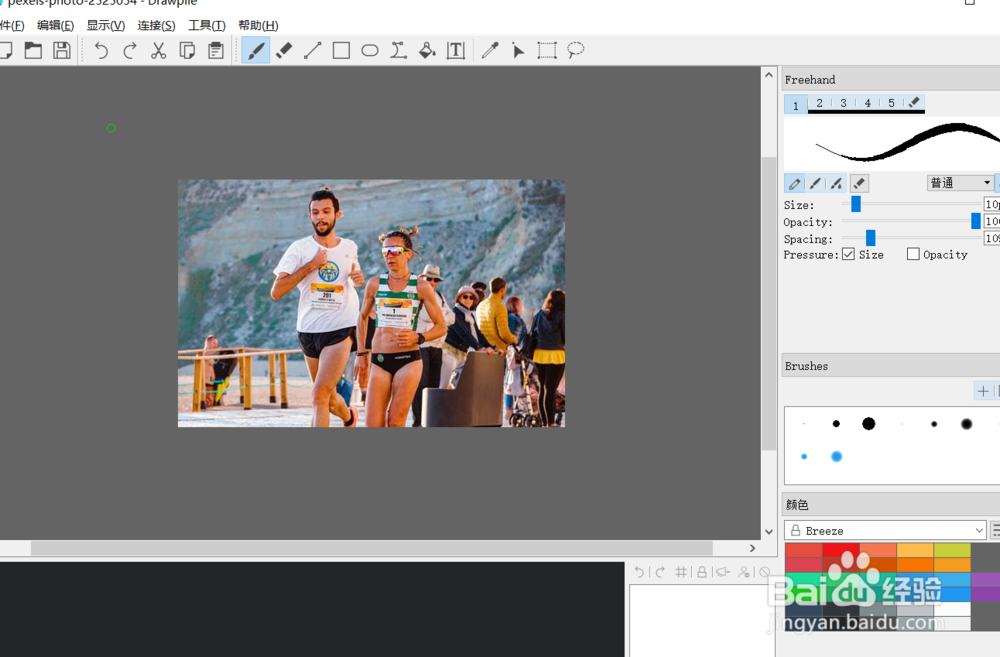Open the 工具(T) menu
This screenshot has width=1000, height=657.
pyautogui.click(x=207, y=26)
